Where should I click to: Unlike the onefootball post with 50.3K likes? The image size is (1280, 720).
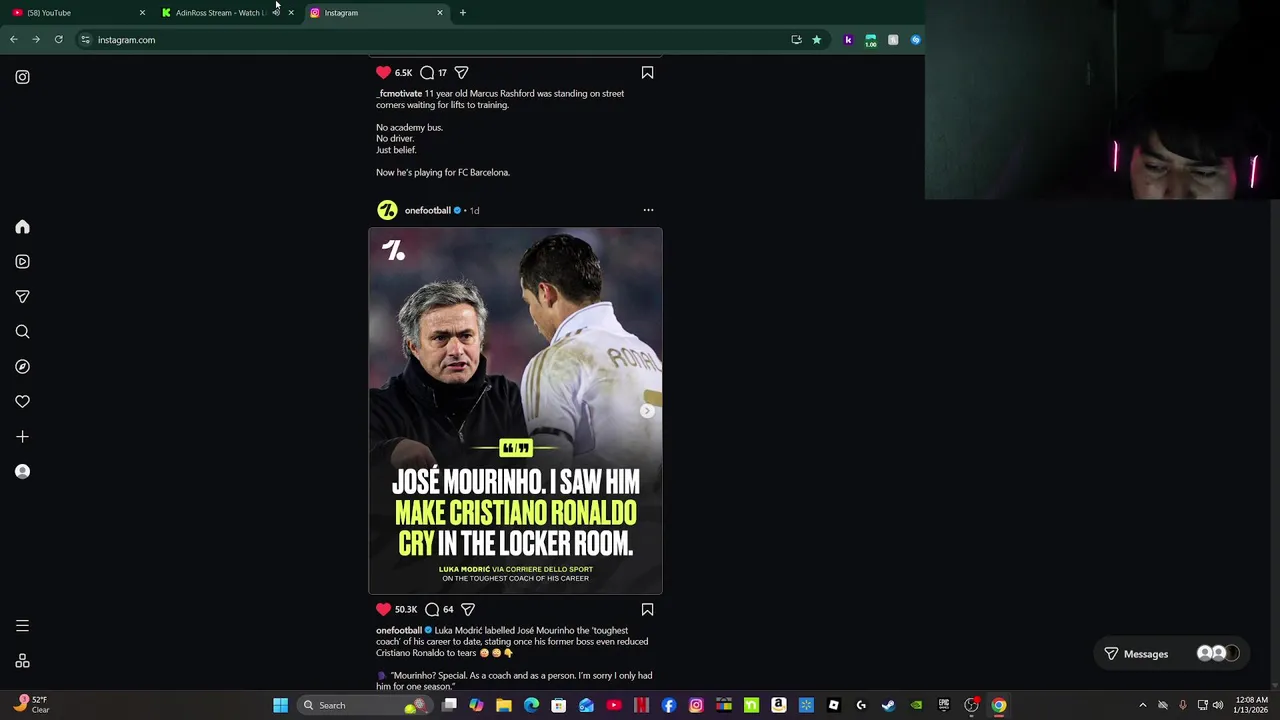pos(384,609)
